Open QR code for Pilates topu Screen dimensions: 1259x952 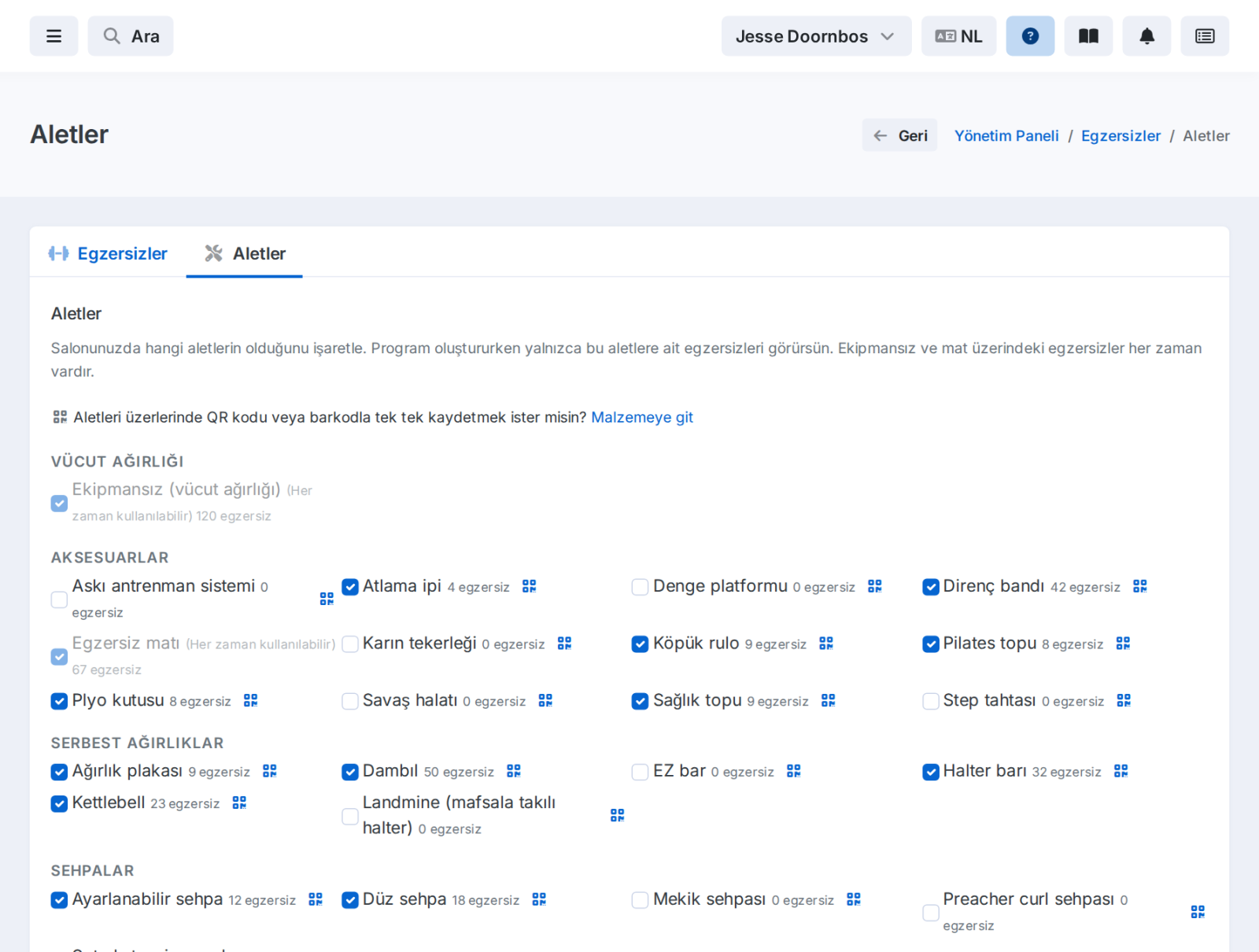point(1124,644)
